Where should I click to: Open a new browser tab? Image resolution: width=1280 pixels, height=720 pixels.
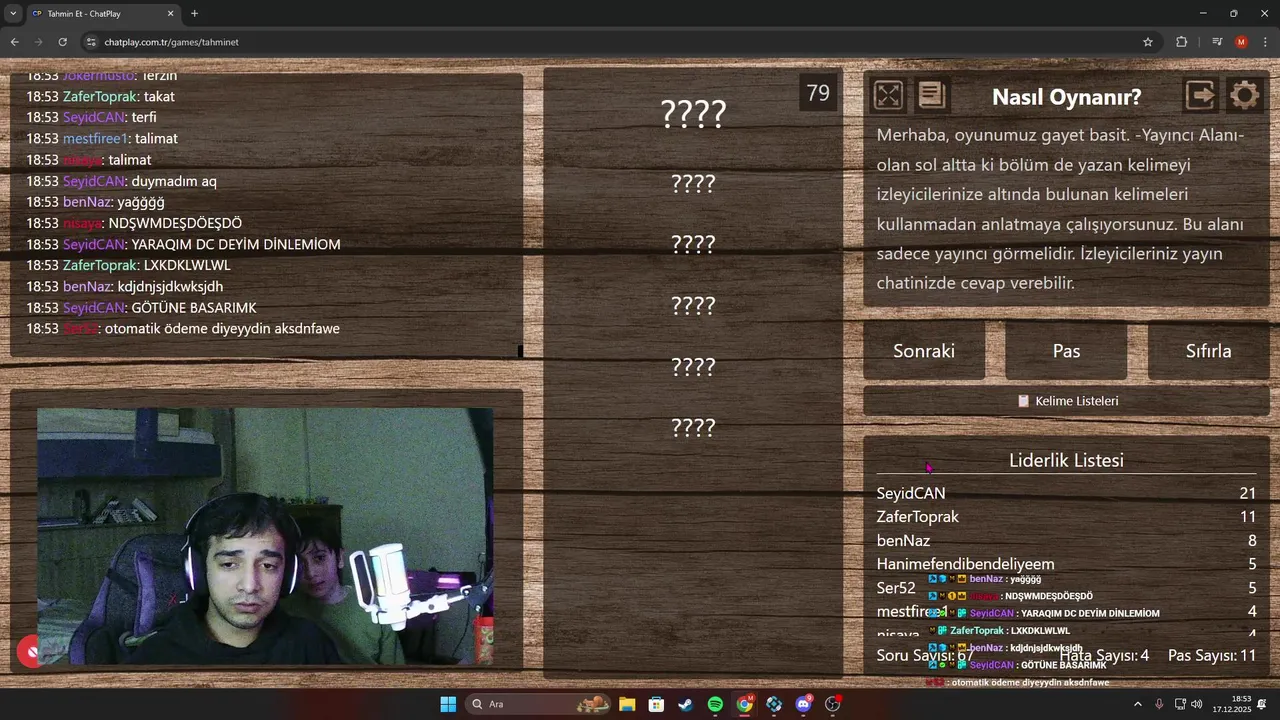[194, 14]
